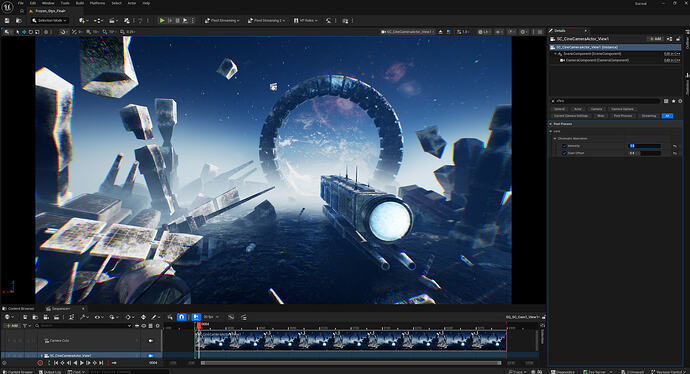Viewport: 690px width, 374px height.
Task: Click Edit in C++ link for CameraComponent
Action: pyautogui.click(x=672, y=60)
